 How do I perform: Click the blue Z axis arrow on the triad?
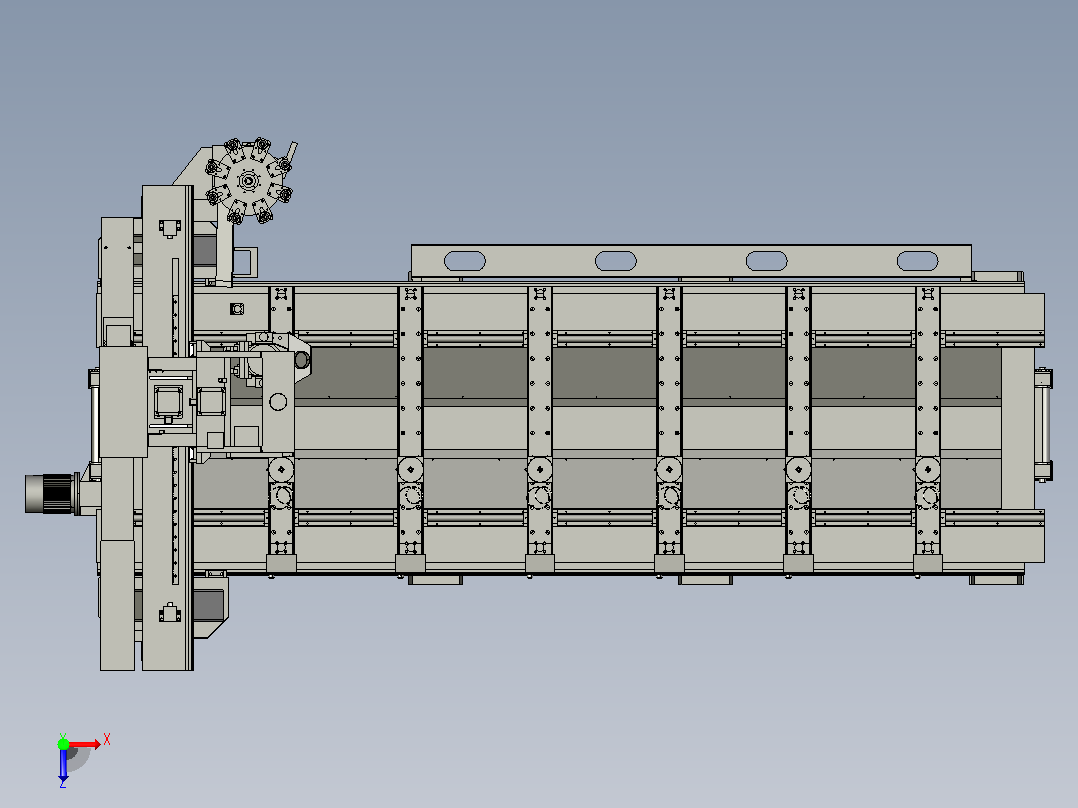63,765
